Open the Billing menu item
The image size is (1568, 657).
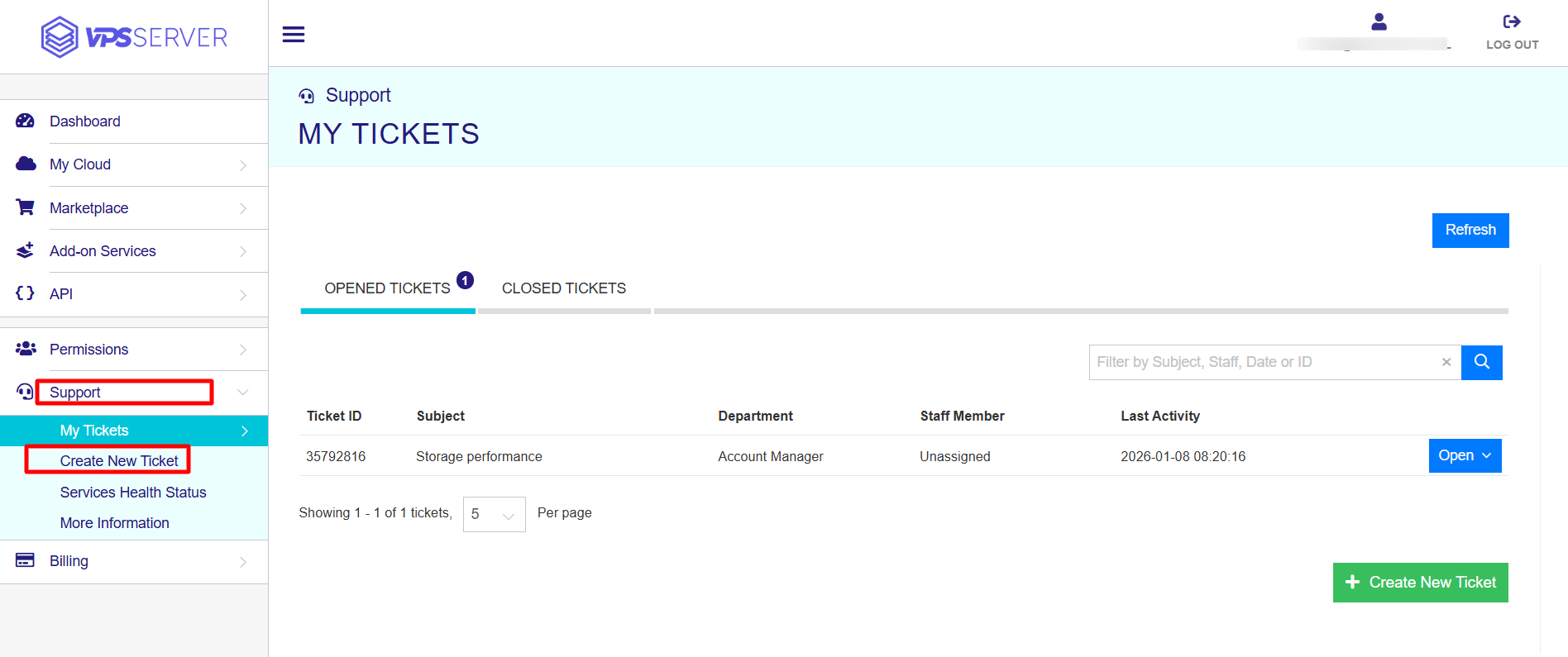pos(69,561)
